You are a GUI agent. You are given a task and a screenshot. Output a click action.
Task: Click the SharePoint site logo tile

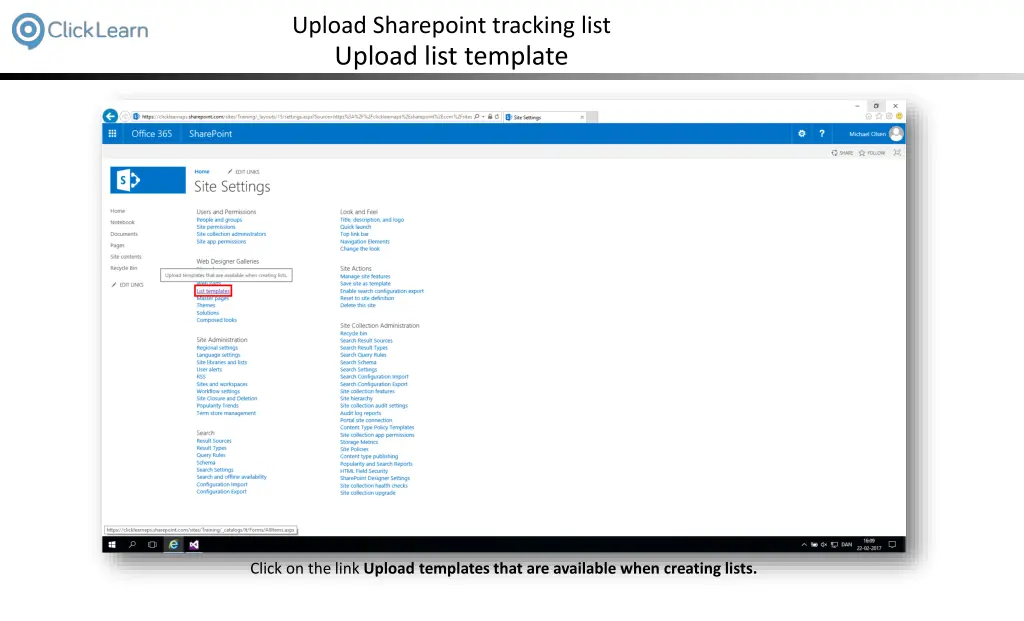click(148, 180)
